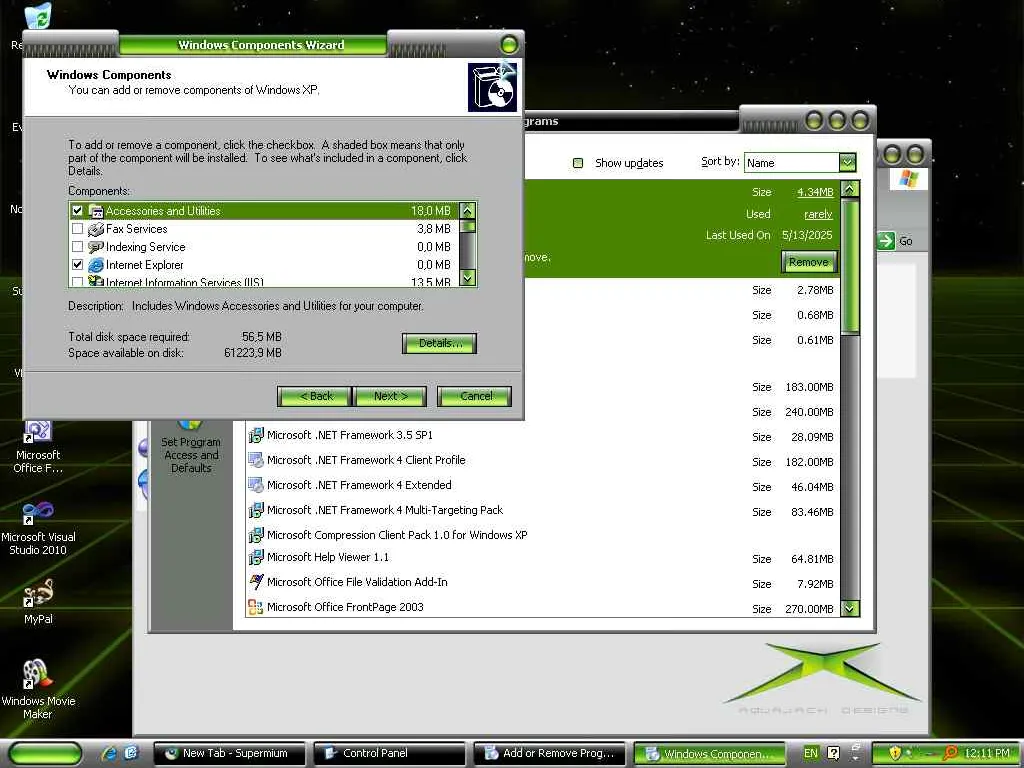
Task: Remove the selected program with Remove button
Action: [x=808, y=263]
